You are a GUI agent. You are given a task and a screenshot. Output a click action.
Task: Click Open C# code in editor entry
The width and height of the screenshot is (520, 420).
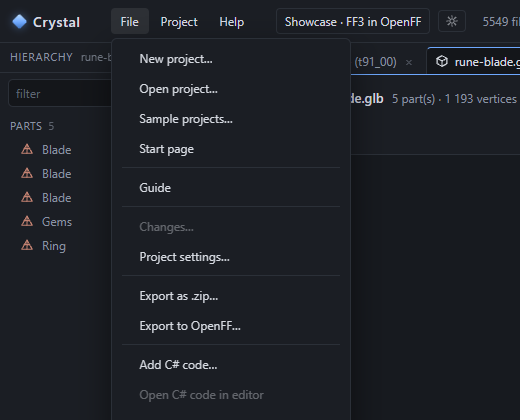click(231, 395)
